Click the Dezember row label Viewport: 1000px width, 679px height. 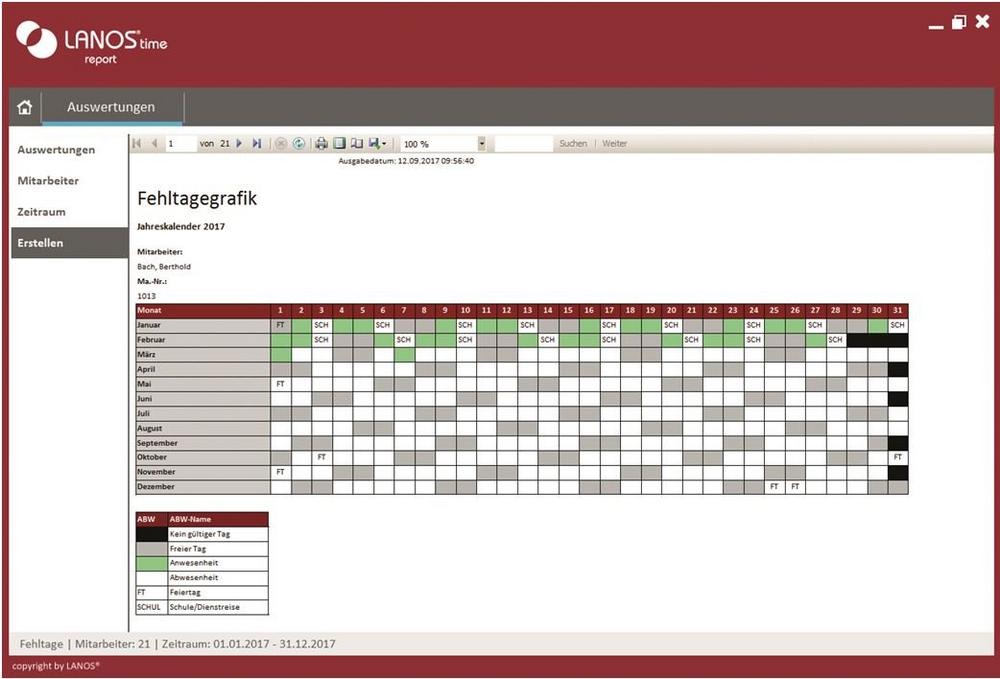[203, 486]
